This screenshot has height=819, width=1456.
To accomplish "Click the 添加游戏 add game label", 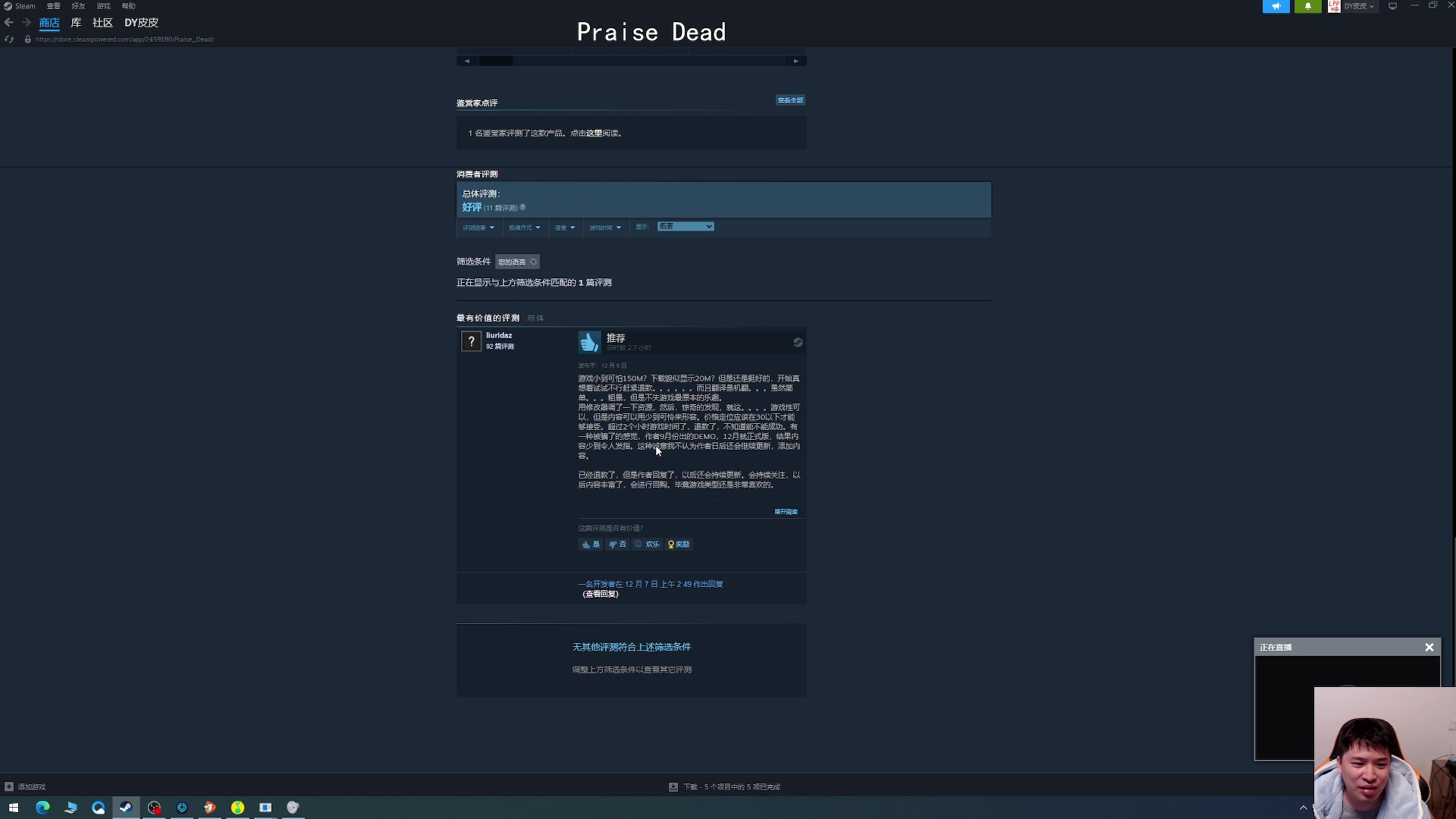I will pyautogui.click(x=32, y=787).
